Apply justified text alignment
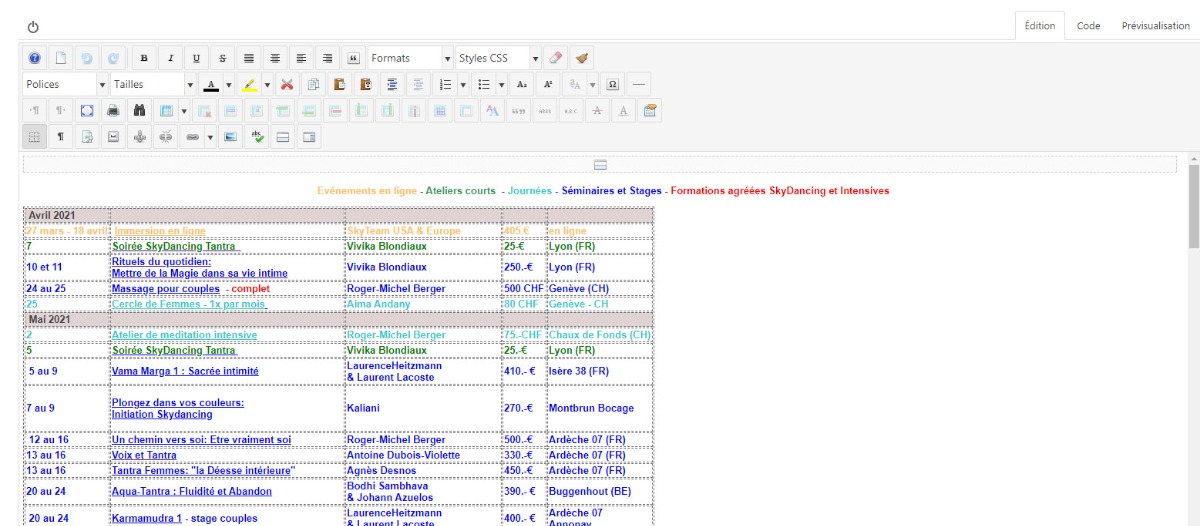 pyautogui.click(x=249, y=58)
